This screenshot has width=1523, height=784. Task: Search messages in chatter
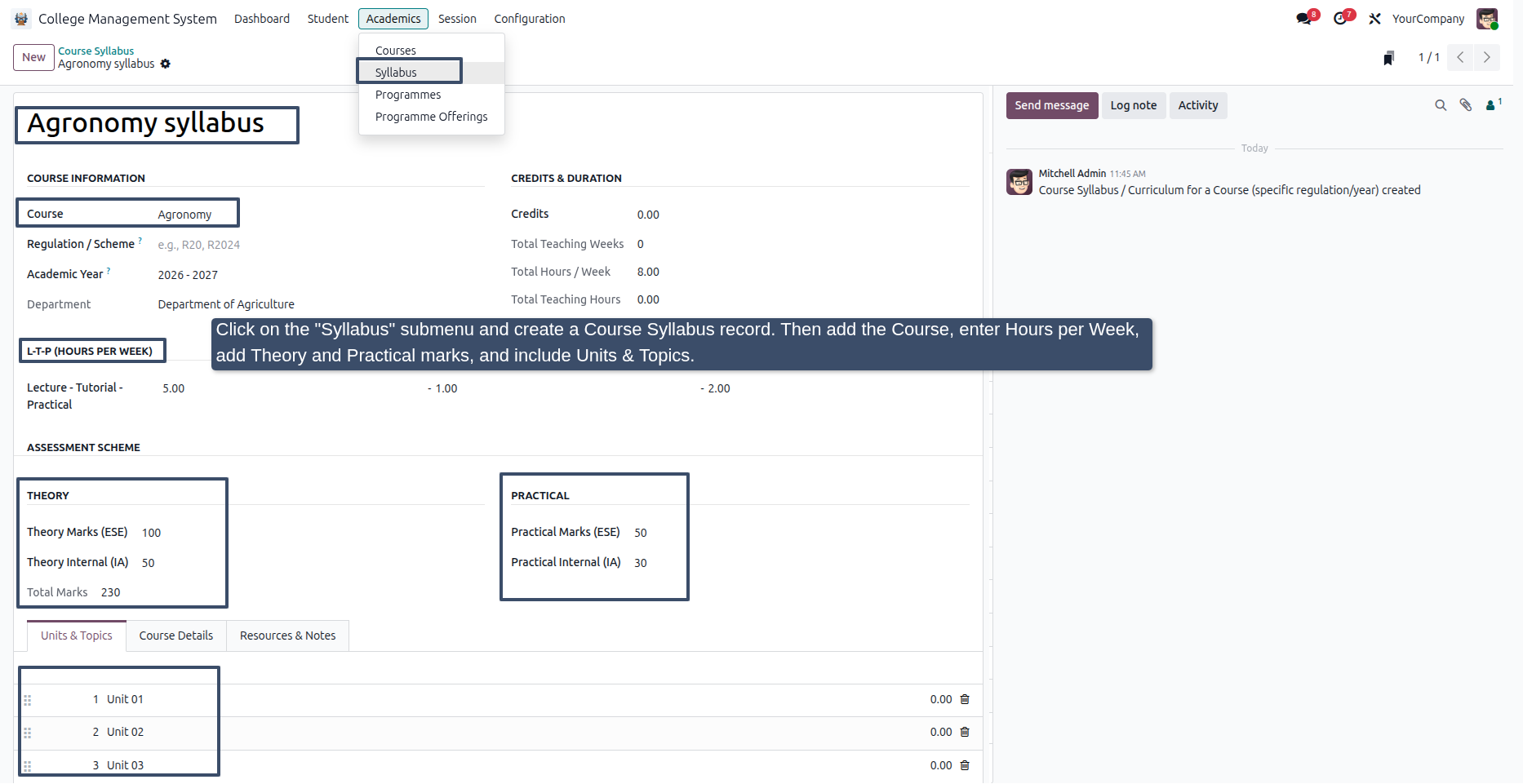(x=1441, y=105)
